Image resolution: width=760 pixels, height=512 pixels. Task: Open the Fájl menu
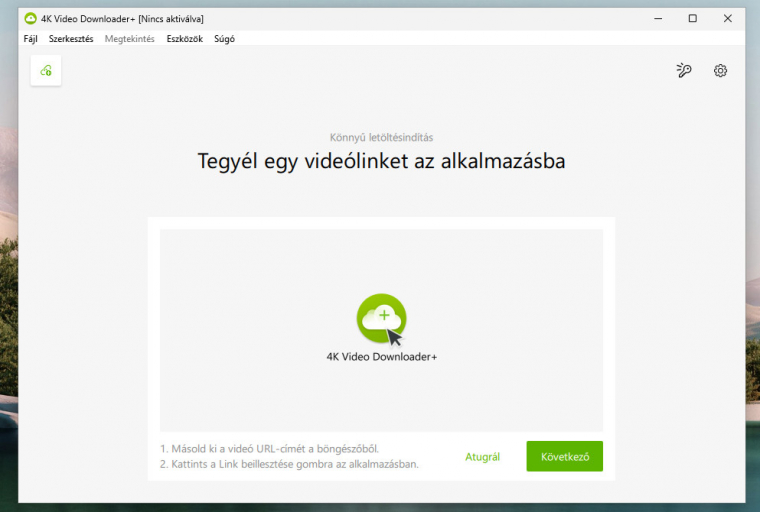tap(30, 39)
